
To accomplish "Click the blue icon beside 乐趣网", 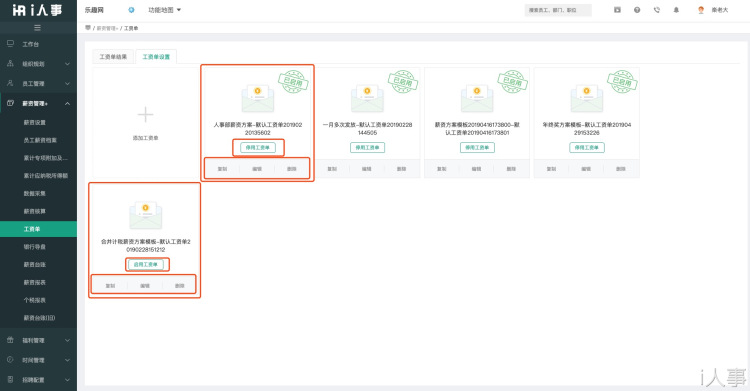I will click(x=131, y=10).
